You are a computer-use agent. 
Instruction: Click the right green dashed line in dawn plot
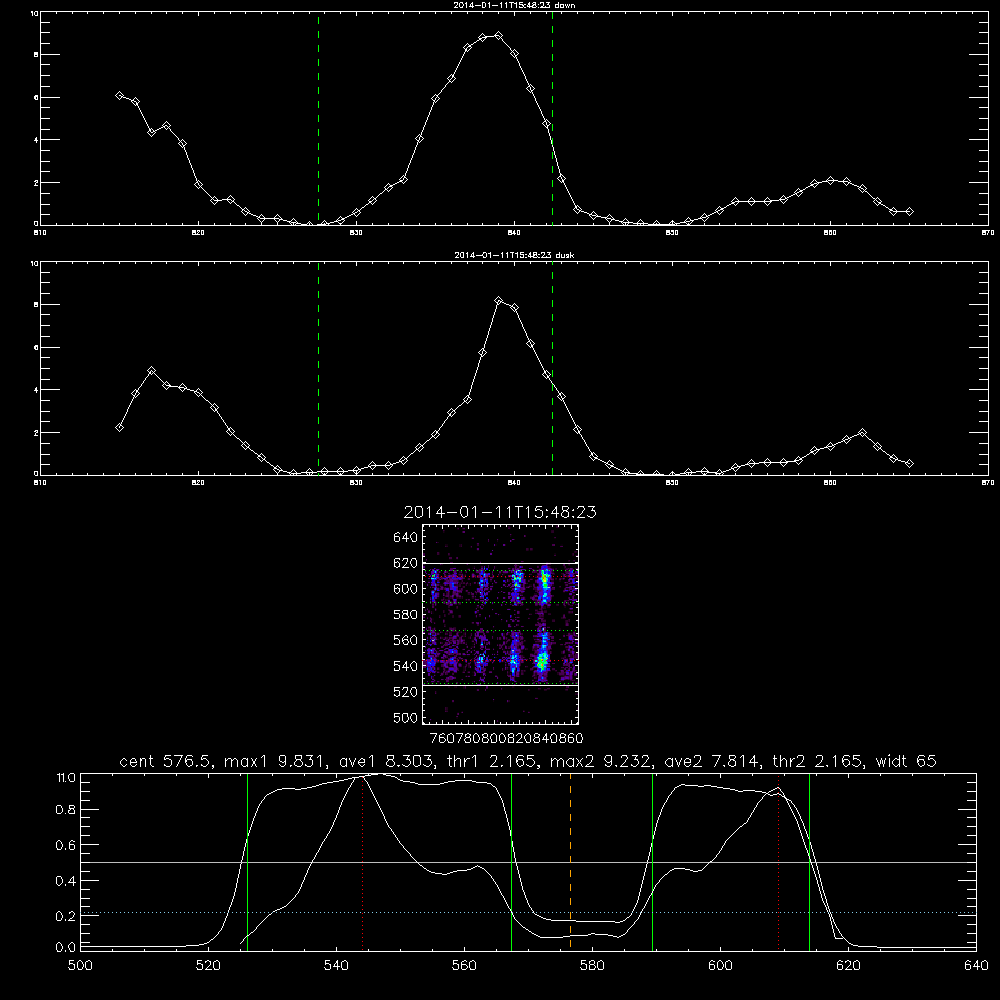[x=552, y=118]
